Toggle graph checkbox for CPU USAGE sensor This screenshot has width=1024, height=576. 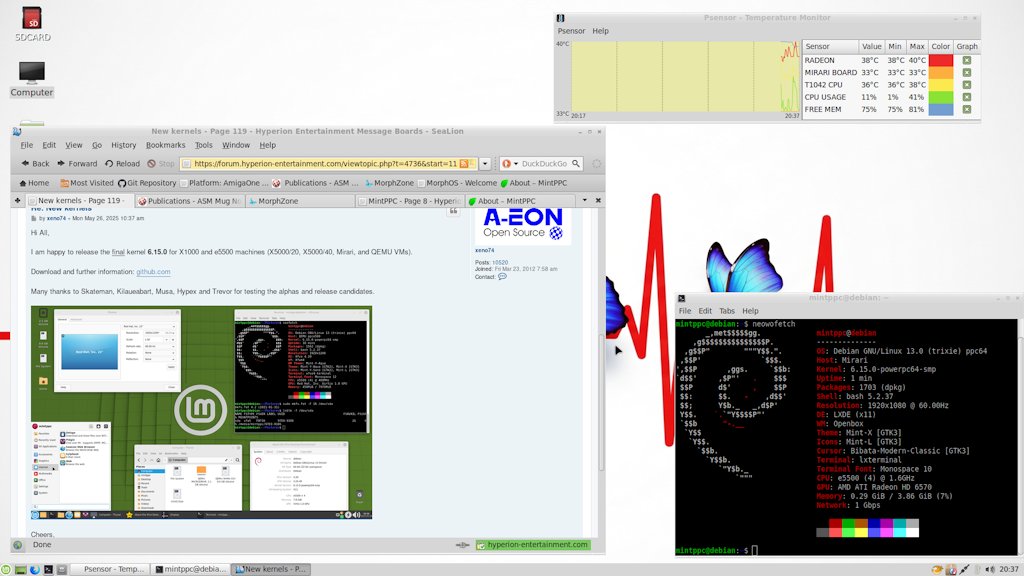pyautogui.click(x=967, y=97)
